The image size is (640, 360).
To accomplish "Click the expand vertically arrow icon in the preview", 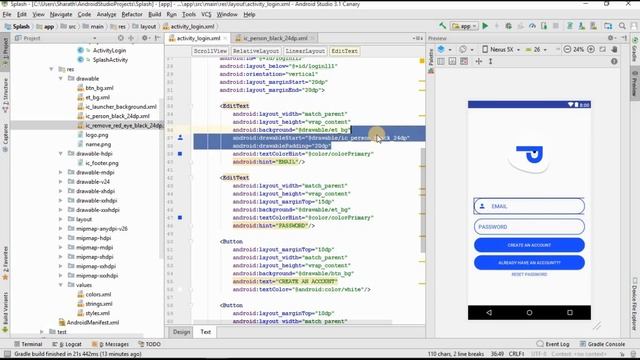I will 491,61.
